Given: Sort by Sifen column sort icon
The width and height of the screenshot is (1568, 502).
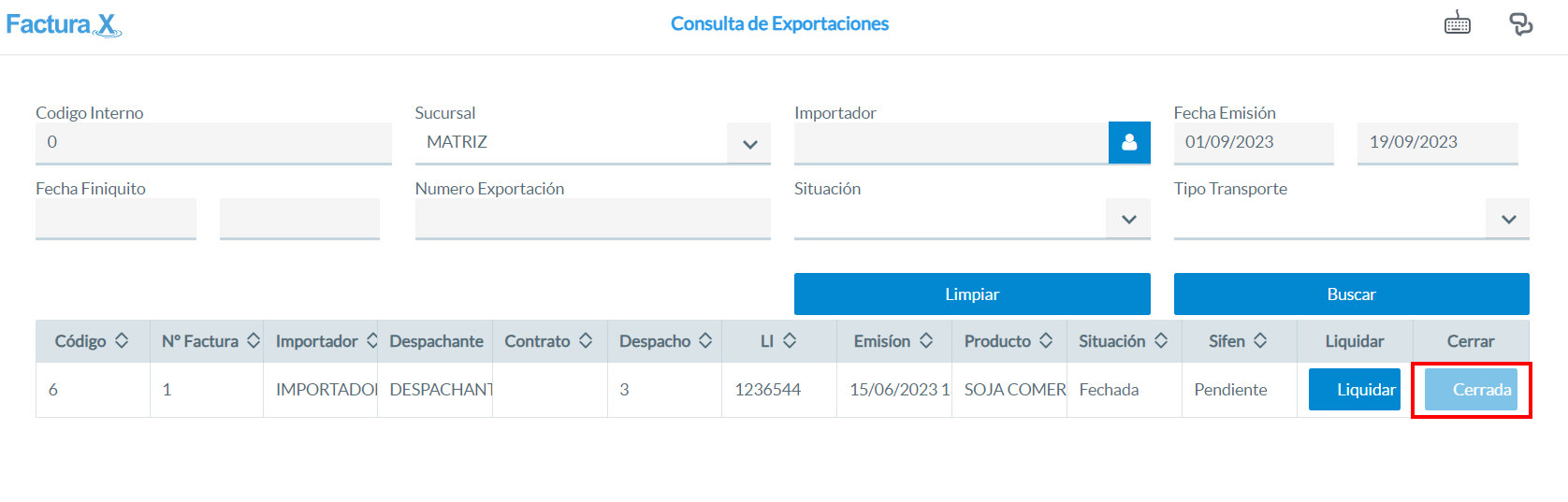Looking at the screenshot, I should pyautogui.click(x=1260, y=341).
